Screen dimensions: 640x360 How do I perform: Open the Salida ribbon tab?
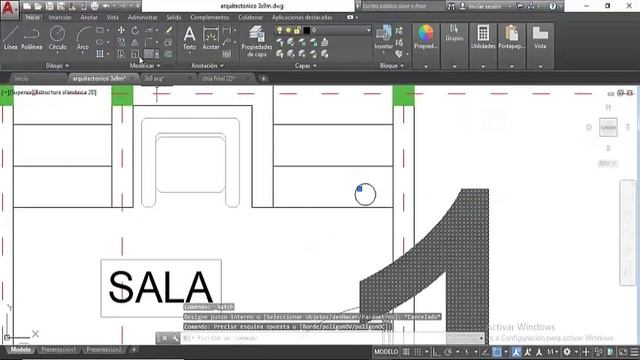tap(173, 18)
